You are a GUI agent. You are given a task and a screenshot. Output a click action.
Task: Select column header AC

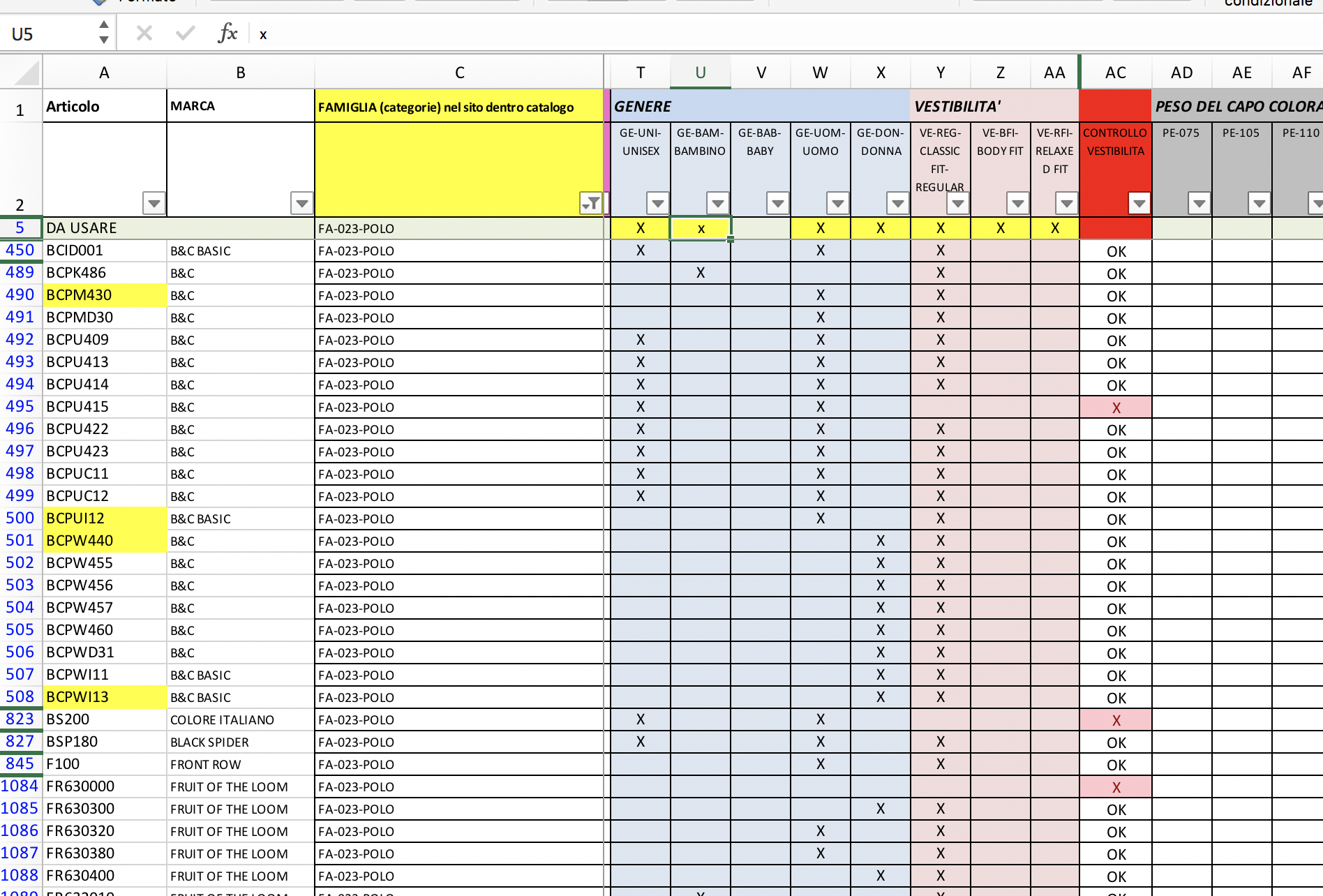click(x=1116, y=73)
